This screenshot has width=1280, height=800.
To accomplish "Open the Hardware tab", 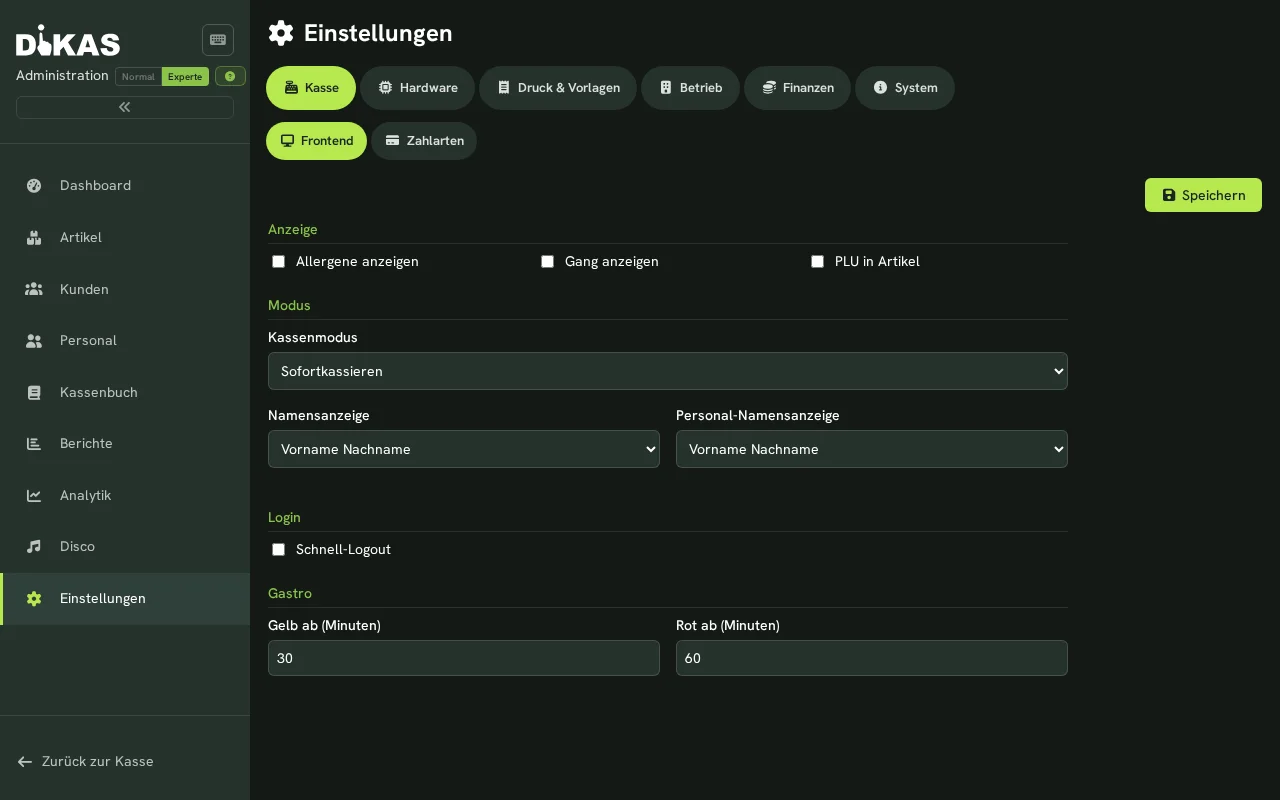I will [x=418, y=88].
